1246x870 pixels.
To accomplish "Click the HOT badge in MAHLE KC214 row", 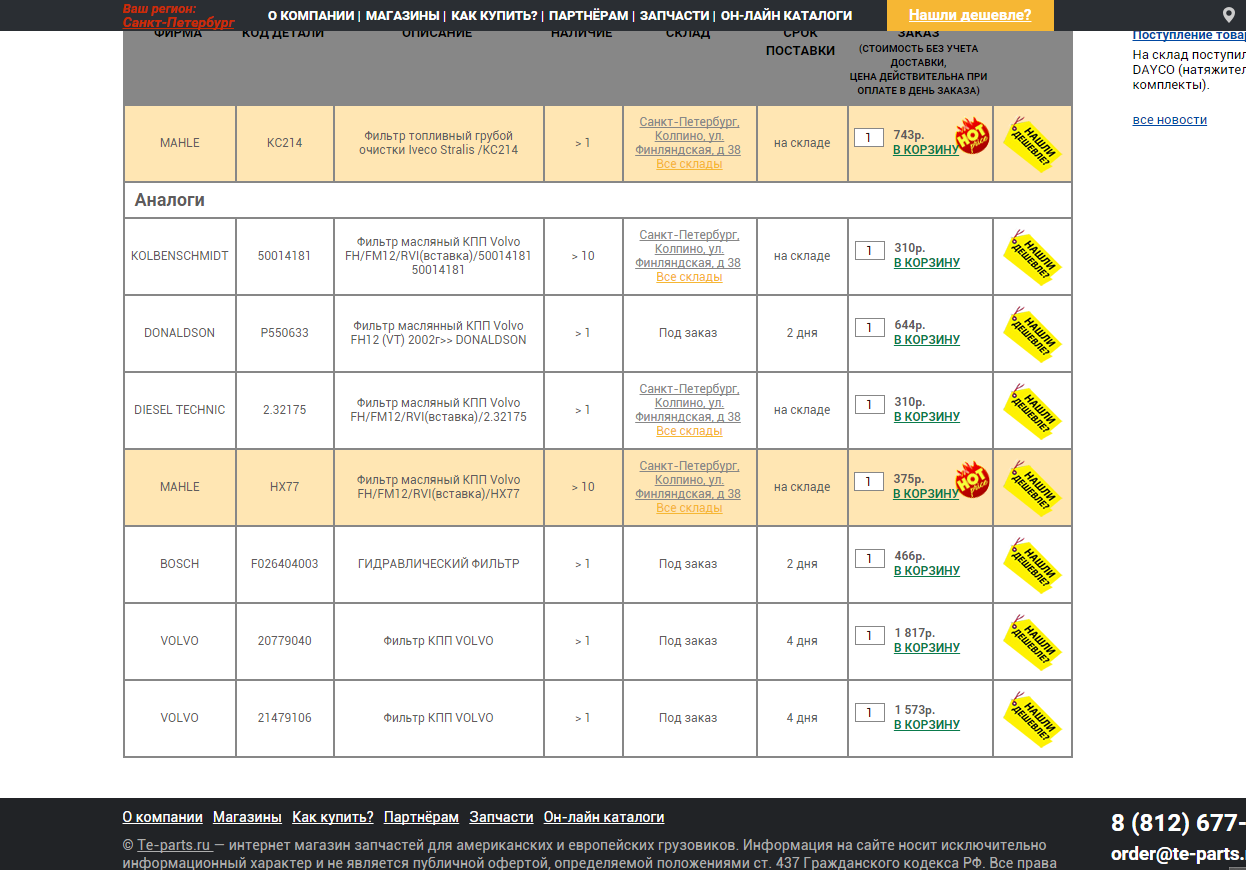I will [x=972, y=136].
